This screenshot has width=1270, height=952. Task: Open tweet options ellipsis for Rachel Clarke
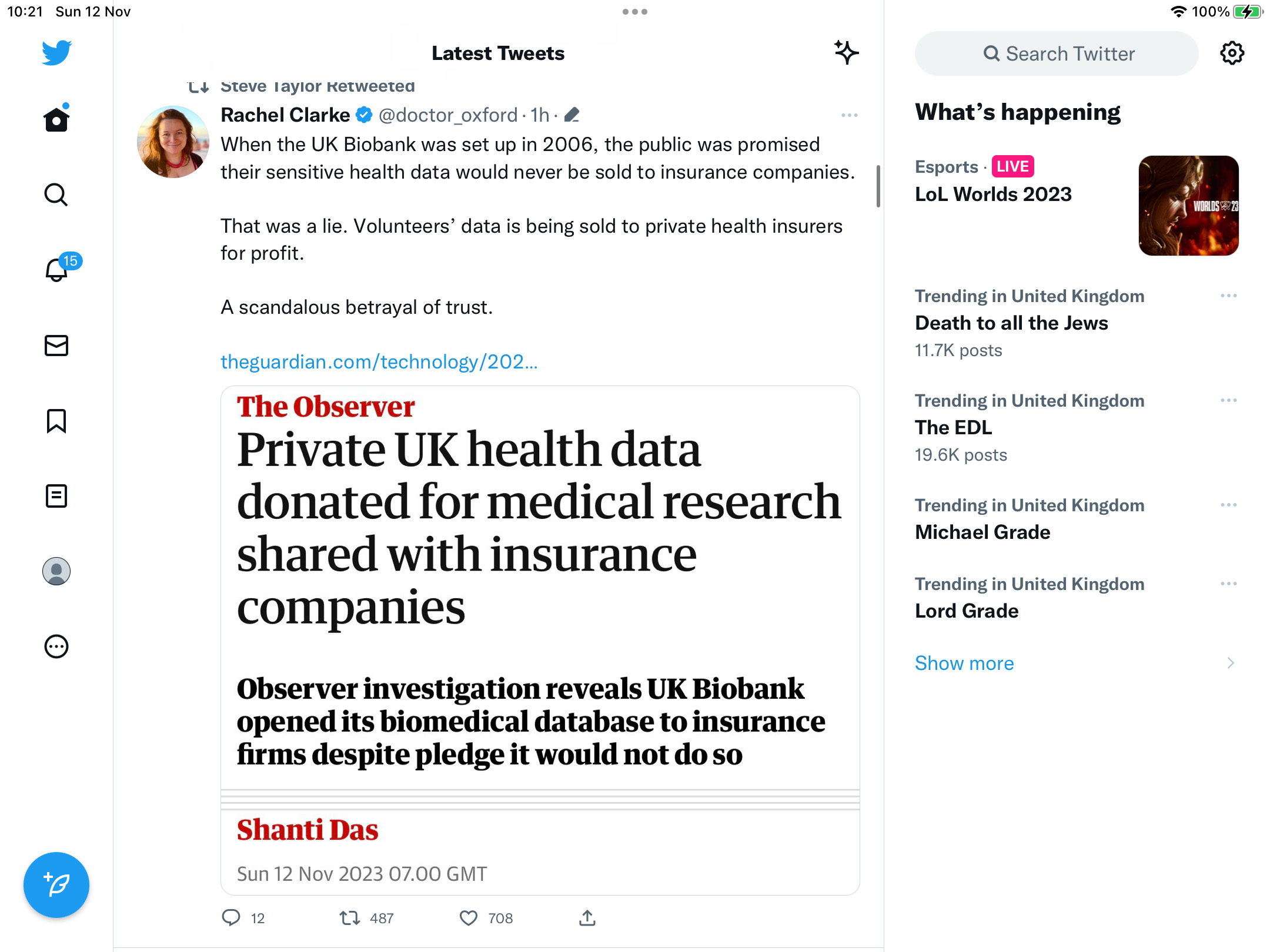pos(849,115)
